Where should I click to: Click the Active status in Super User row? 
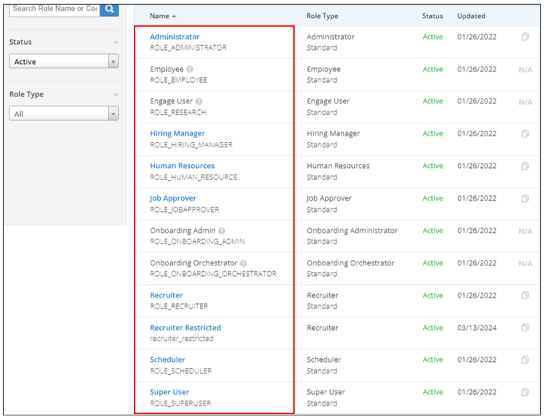[x=433, y=392]
